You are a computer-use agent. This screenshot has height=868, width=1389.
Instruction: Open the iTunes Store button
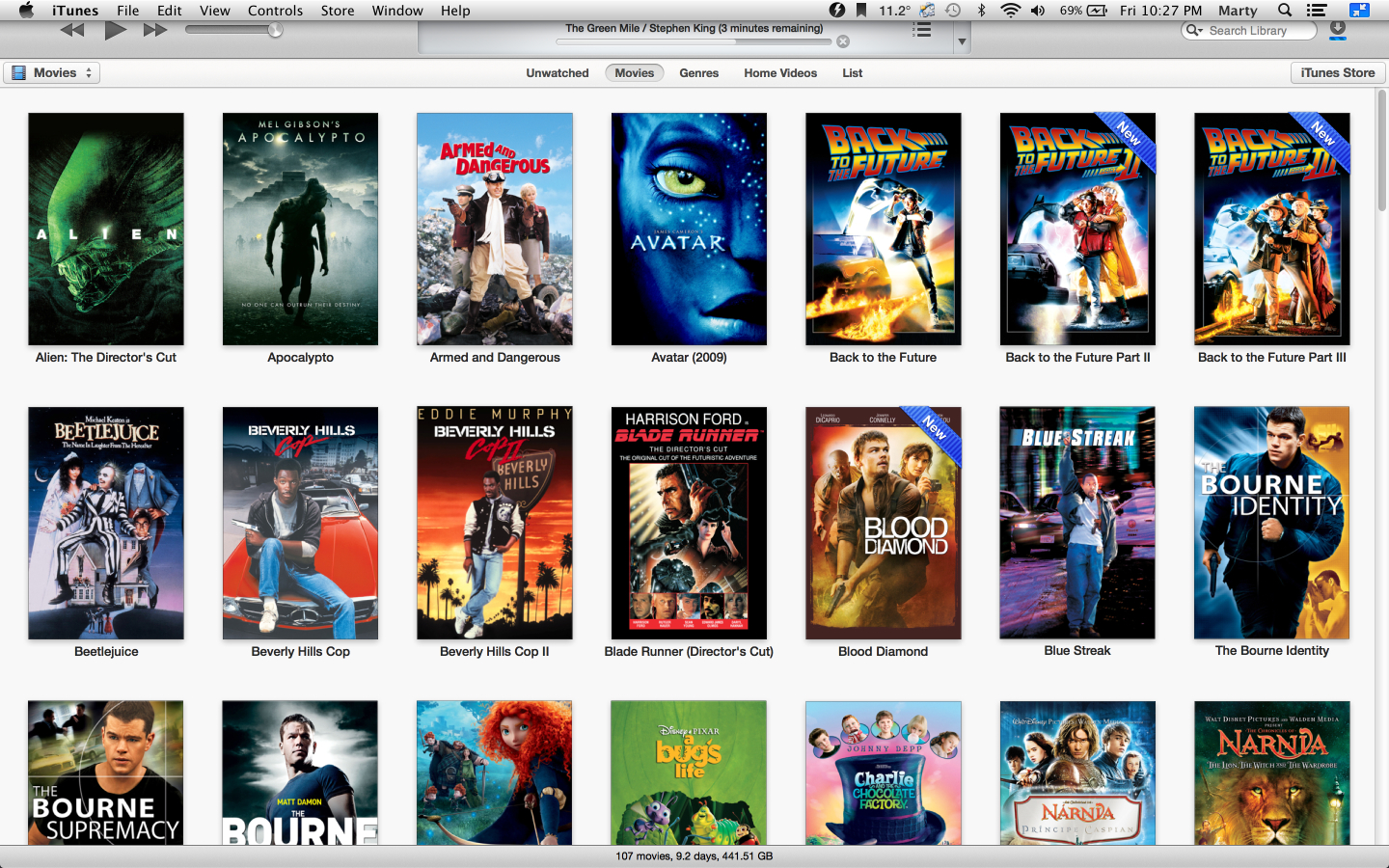(x=1338, y=72)
